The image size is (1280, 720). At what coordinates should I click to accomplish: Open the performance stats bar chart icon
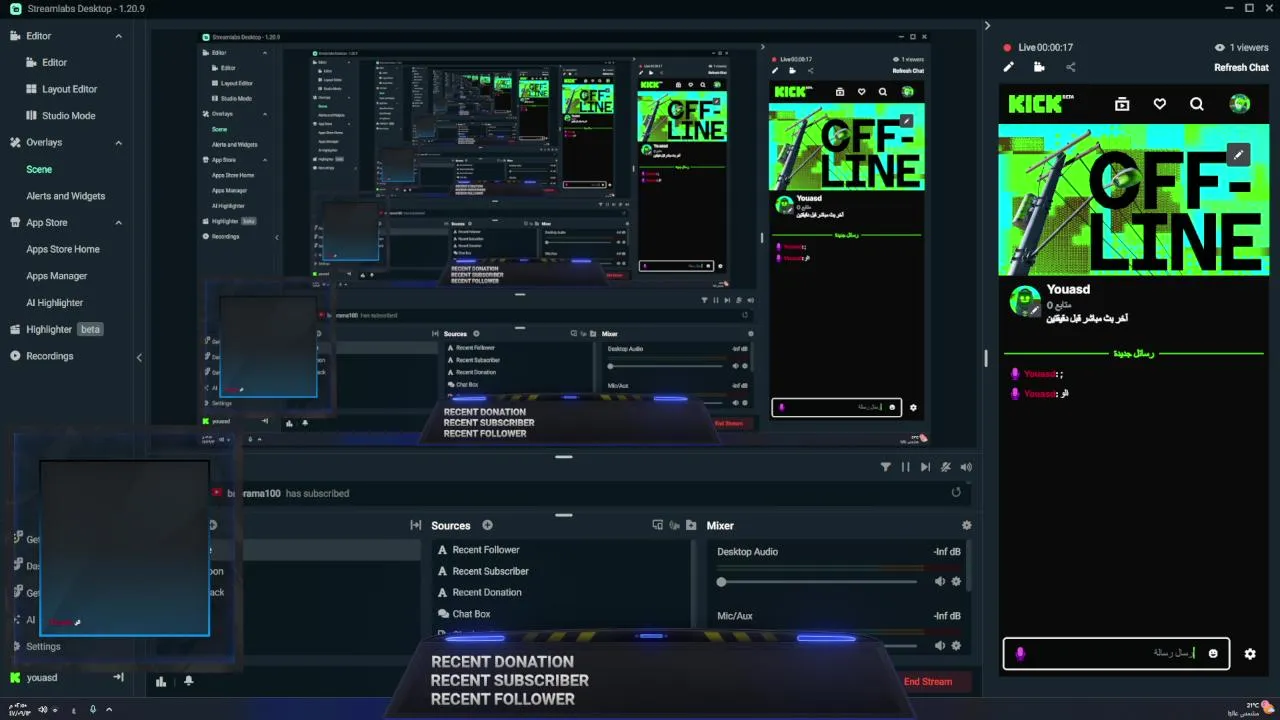pyautogui.click(x=161, y=682)
